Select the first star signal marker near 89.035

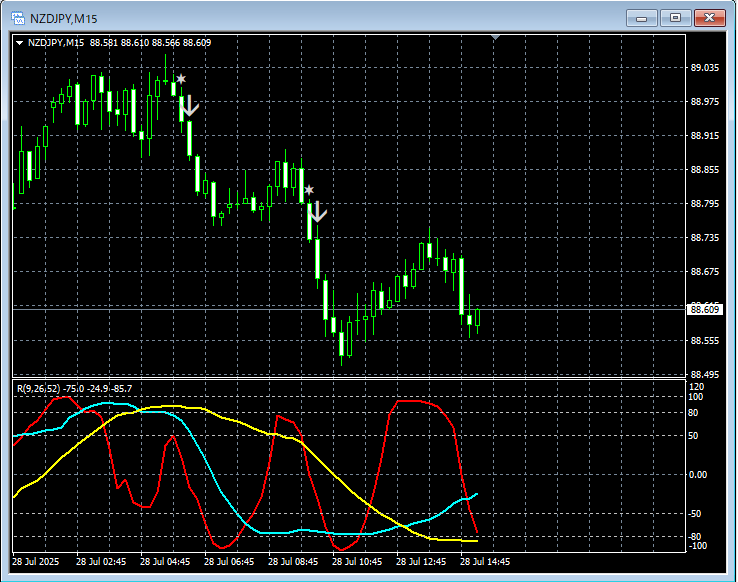(x=181, y=79)
